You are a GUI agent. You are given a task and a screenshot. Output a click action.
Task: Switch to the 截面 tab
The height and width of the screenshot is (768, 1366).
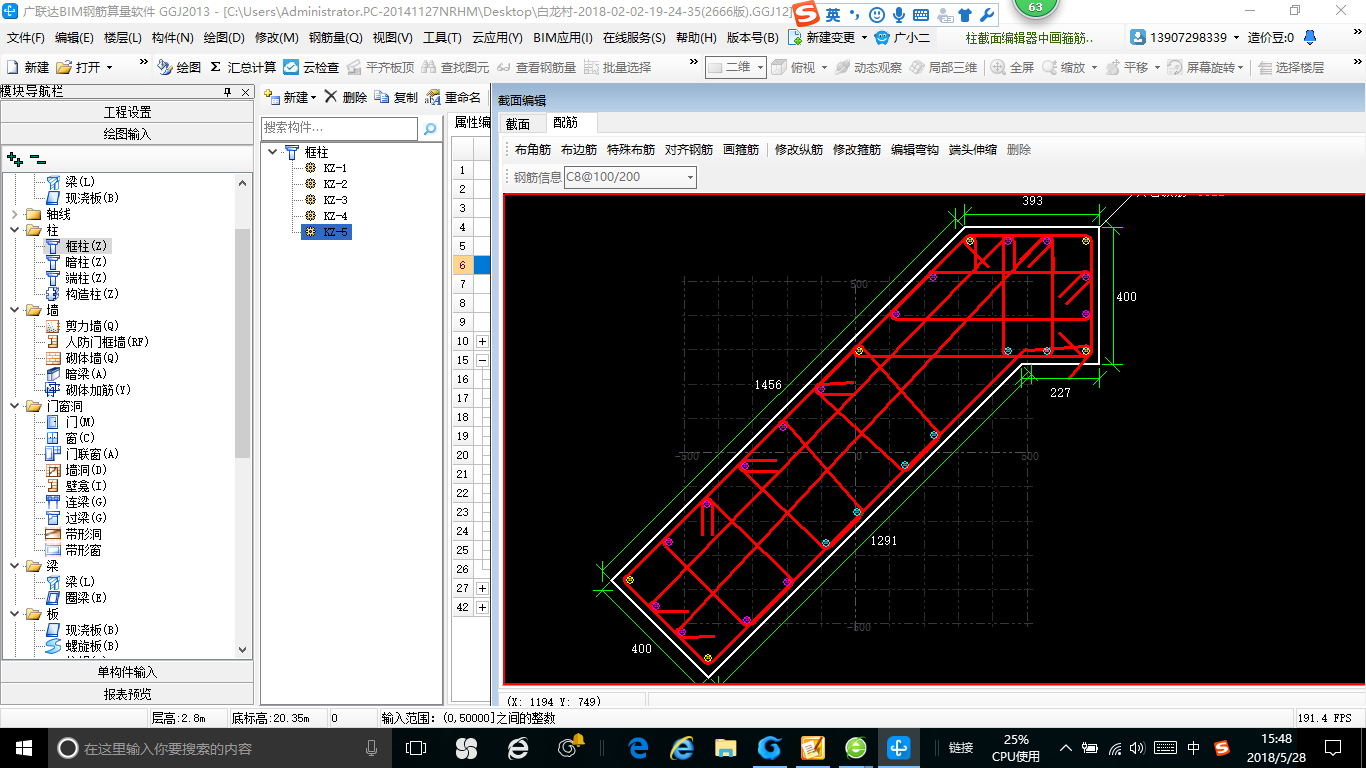518,123
